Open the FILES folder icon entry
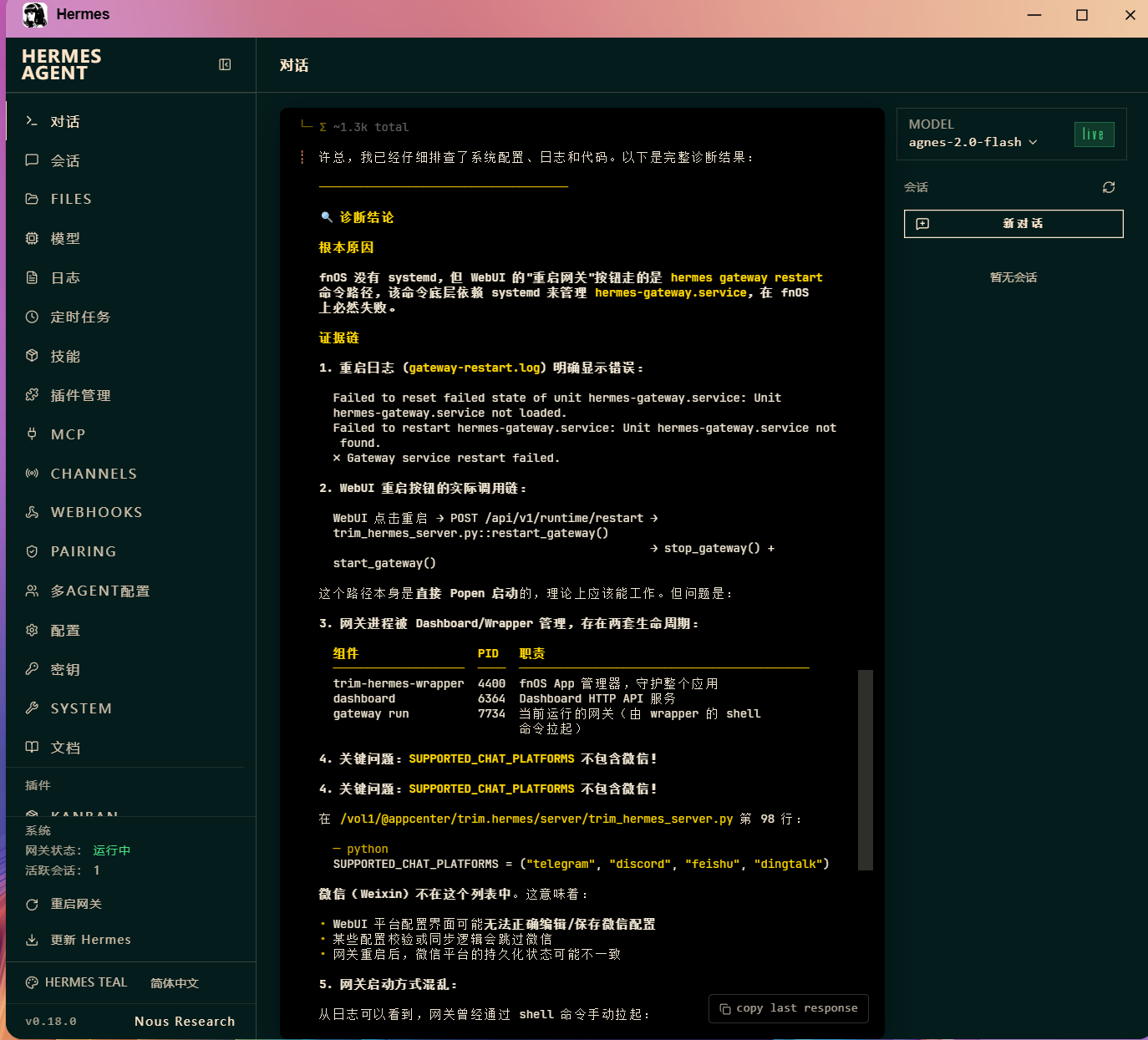Screen dimensions: 1148x1040 pyautogui.click(x=32, y=199)
